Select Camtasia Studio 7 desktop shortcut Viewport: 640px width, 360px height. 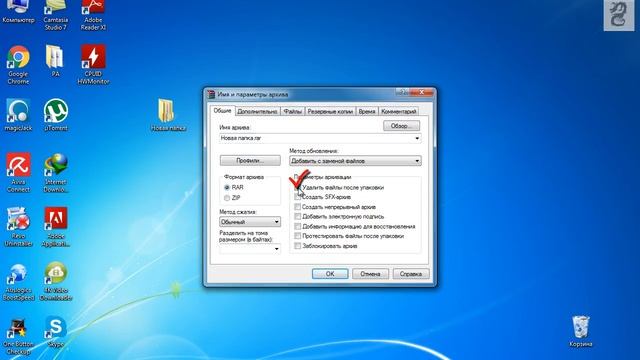tap(56, 14)
